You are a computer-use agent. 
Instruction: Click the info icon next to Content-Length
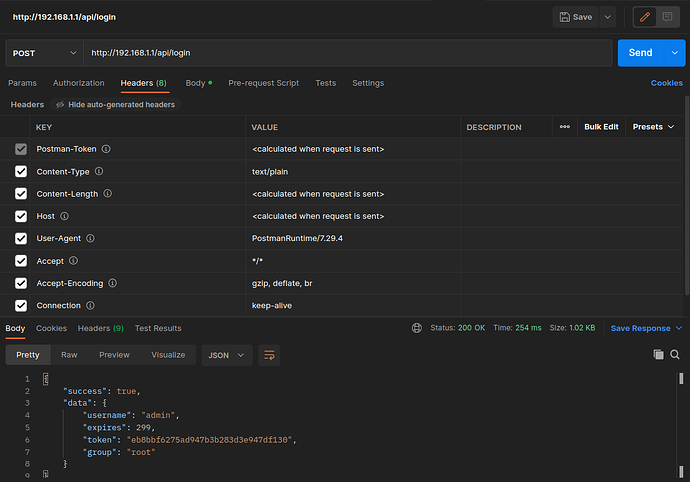107,194
